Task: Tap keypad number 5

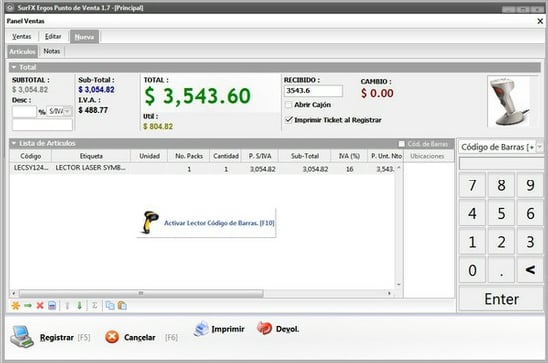Action: coord(501,213)
